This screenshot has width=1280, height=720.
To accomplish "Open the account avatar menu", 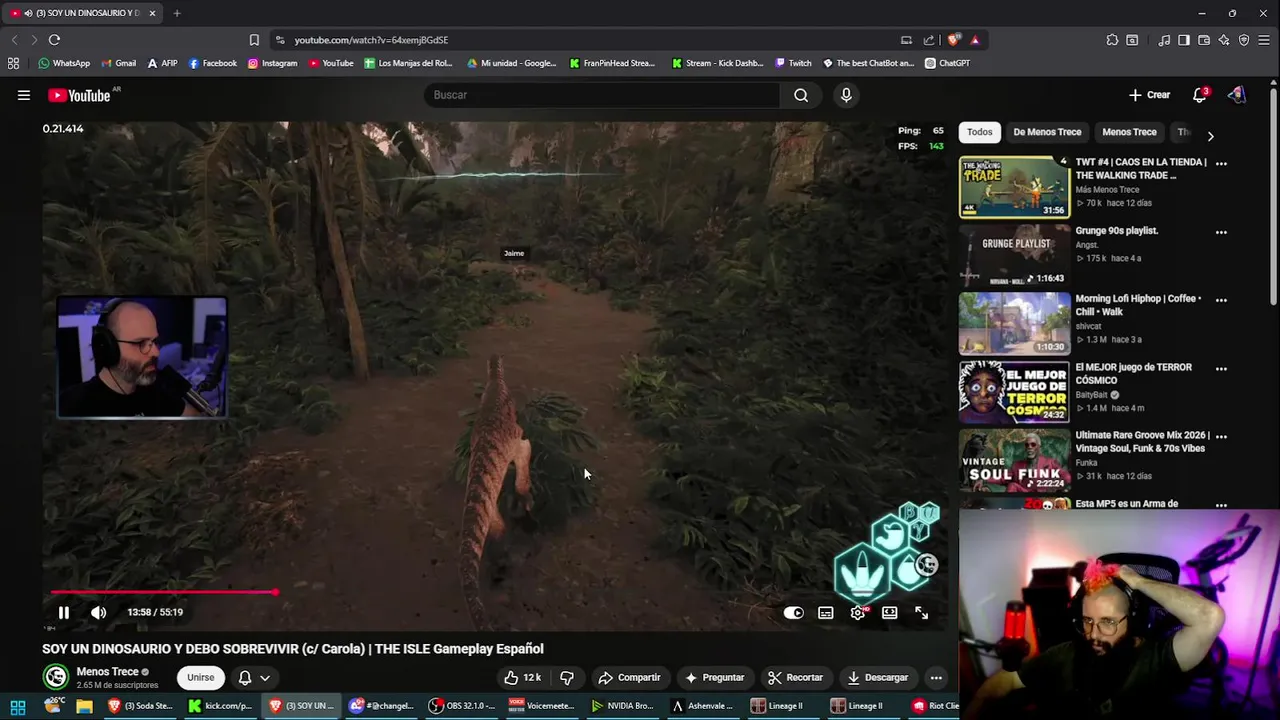I will point(1236,95).
